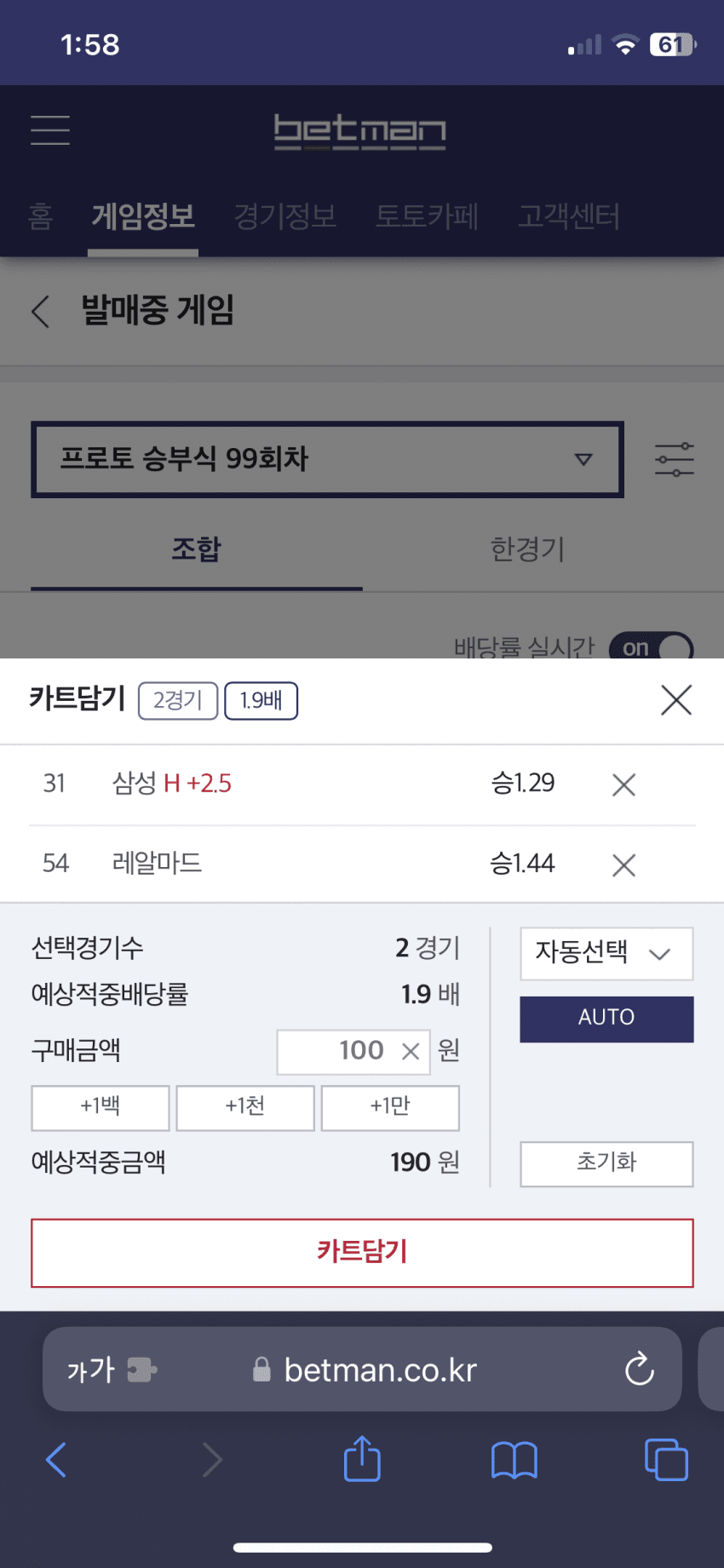Show Safari tabs overview
Viewport: 724px width, 1568px height.
pos(665,1460)
